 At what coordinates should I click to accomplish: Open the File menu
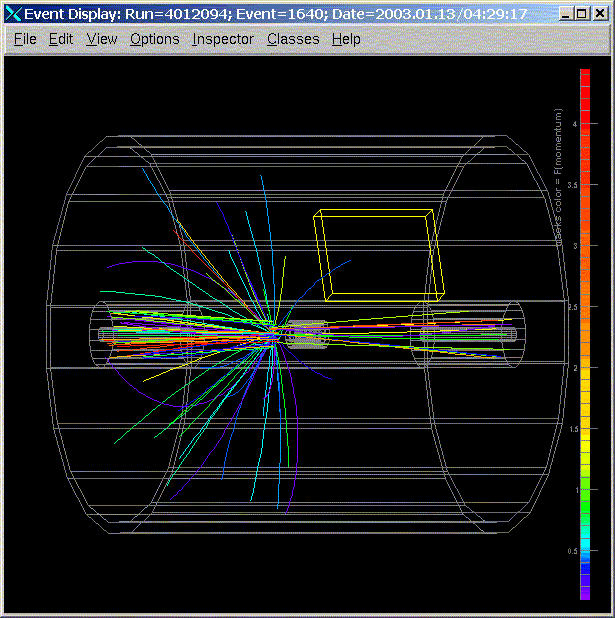coord(25,39)
